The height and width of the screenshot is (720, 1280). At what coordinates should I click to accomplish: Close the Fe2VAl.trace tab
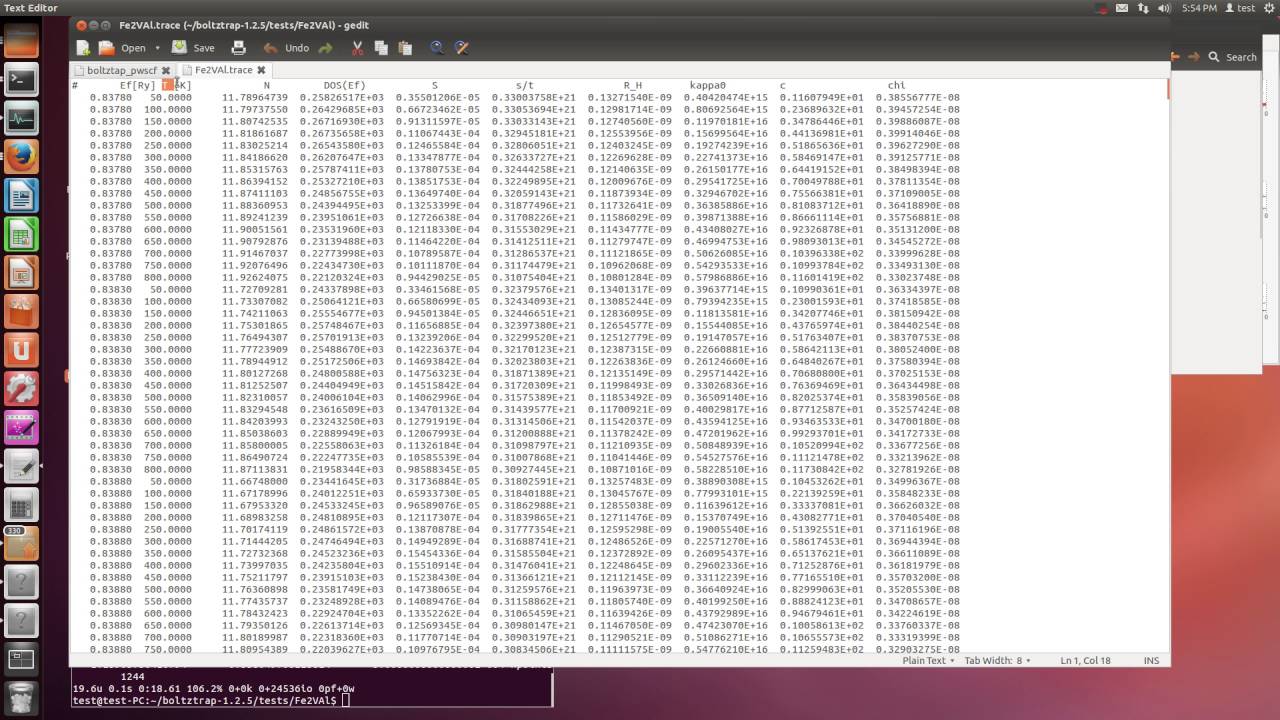click(x=261, y=70)
